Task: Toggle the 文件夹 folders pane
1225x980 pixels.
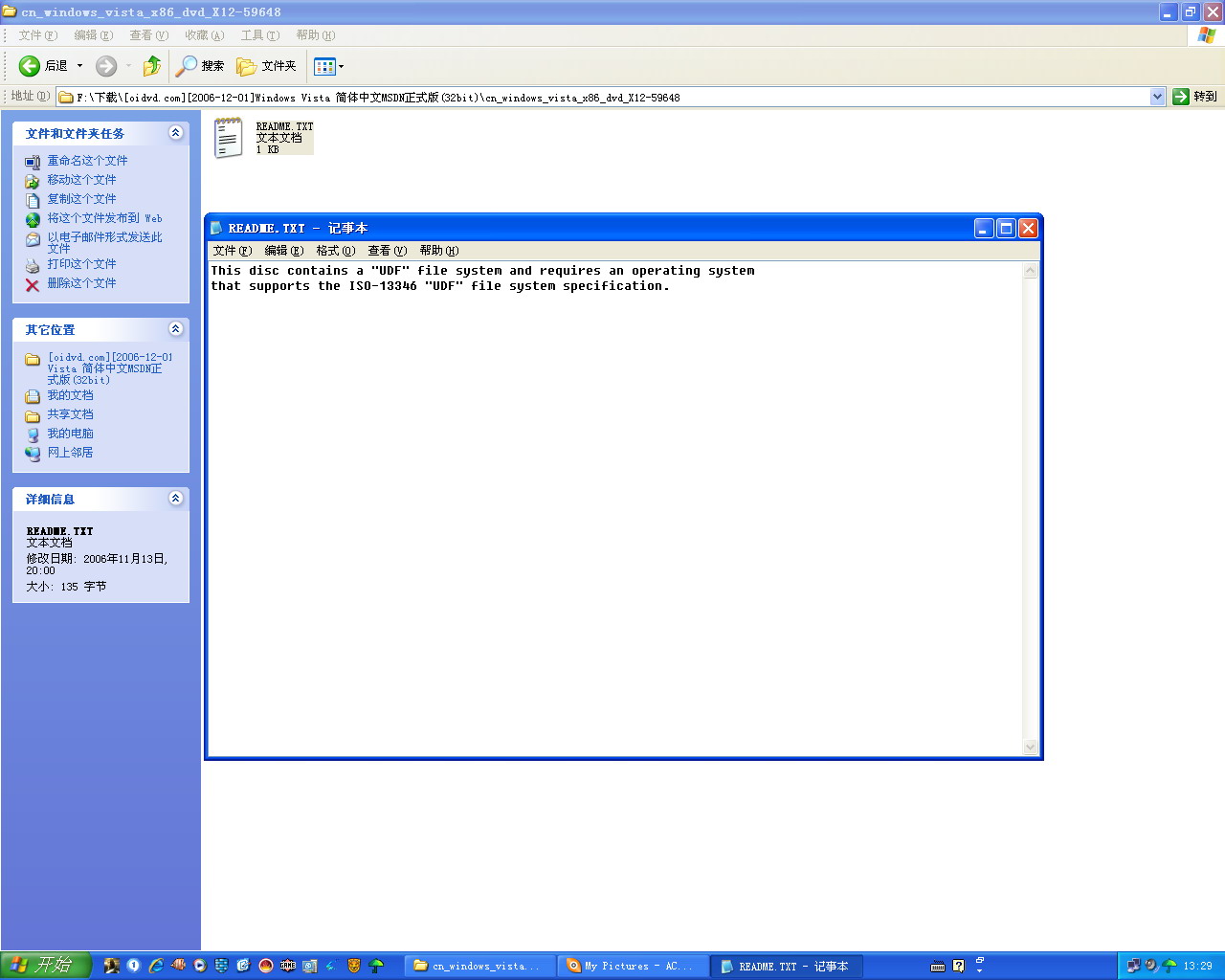Action: (x=266, y=66)
